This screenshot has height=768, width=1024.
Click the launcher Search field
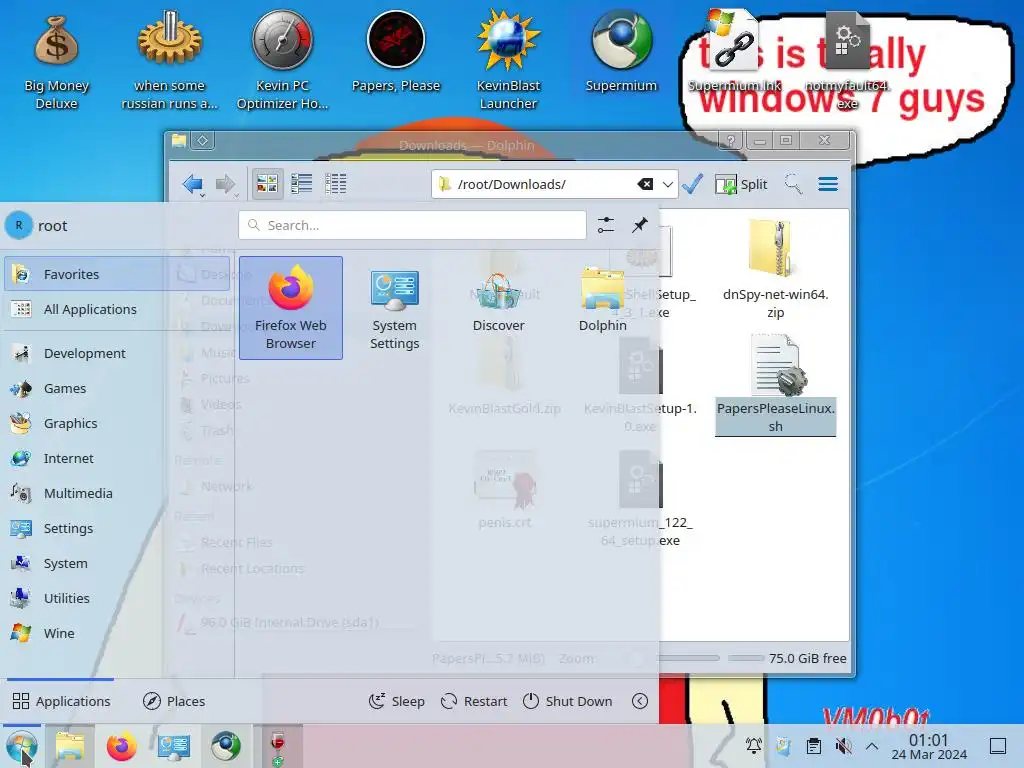click(412, 225)
